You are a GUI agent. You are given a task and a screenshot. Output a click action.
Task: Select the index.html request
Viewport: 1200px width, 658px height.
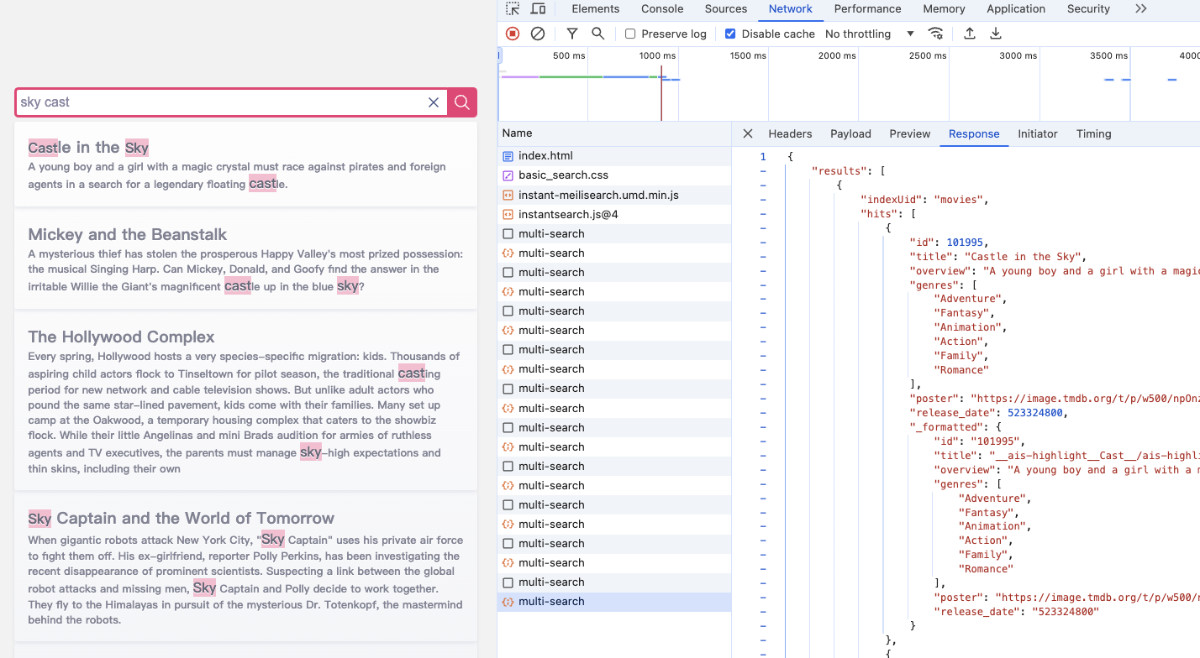545,156
